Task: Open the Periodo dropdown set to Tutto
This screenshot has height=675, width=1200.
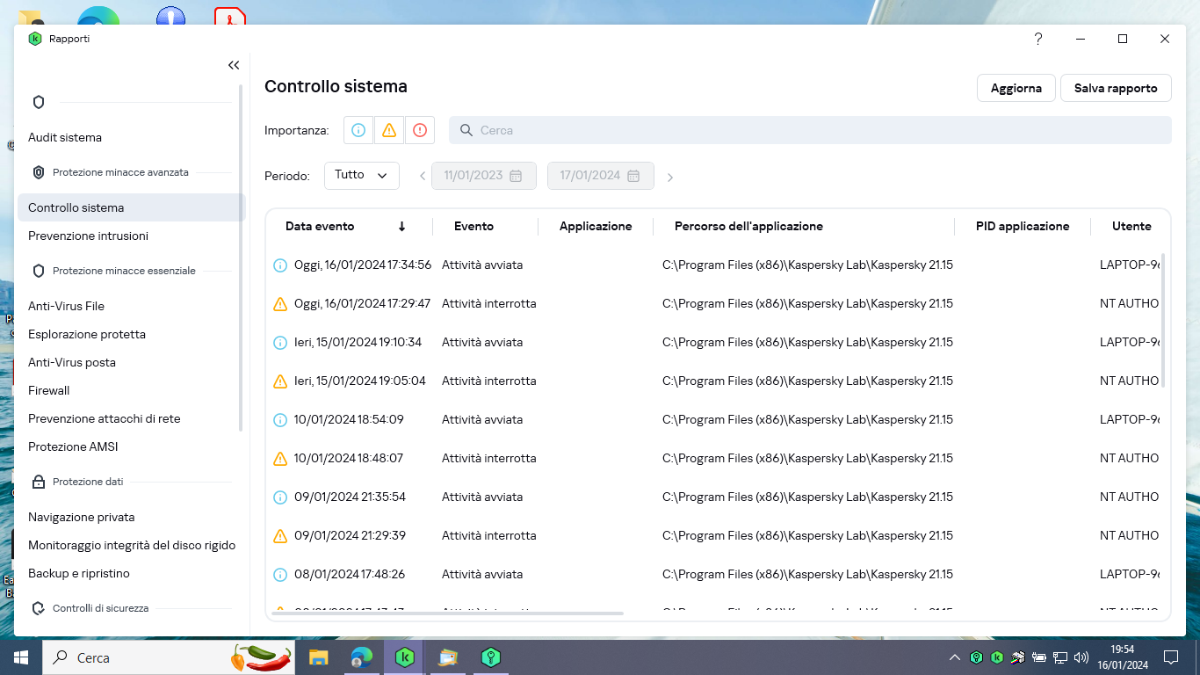Action: [361, 175]
